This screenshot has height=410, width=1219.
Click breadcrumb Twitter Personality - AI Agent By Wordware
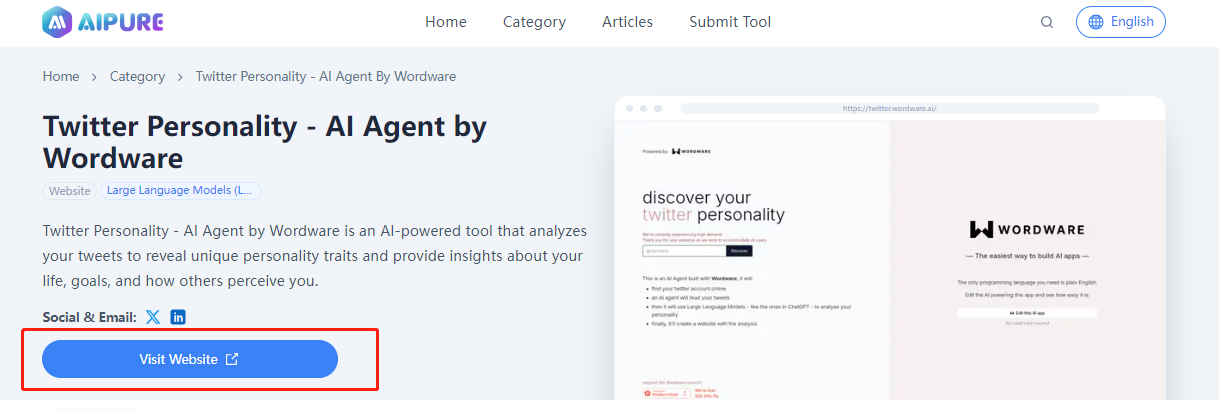[326, 76]
